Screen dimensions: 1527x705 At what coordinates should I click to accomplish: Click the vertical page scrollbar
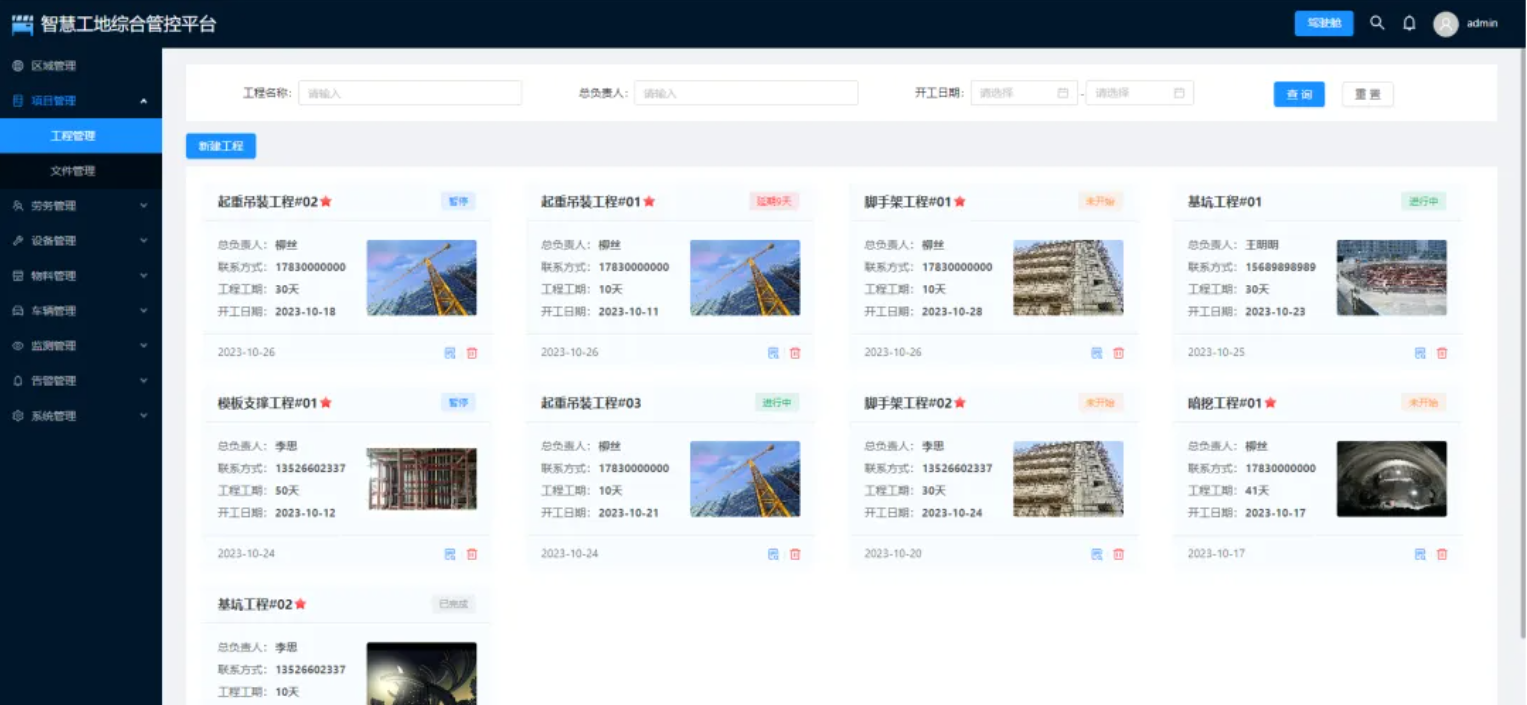[1521, 345]
